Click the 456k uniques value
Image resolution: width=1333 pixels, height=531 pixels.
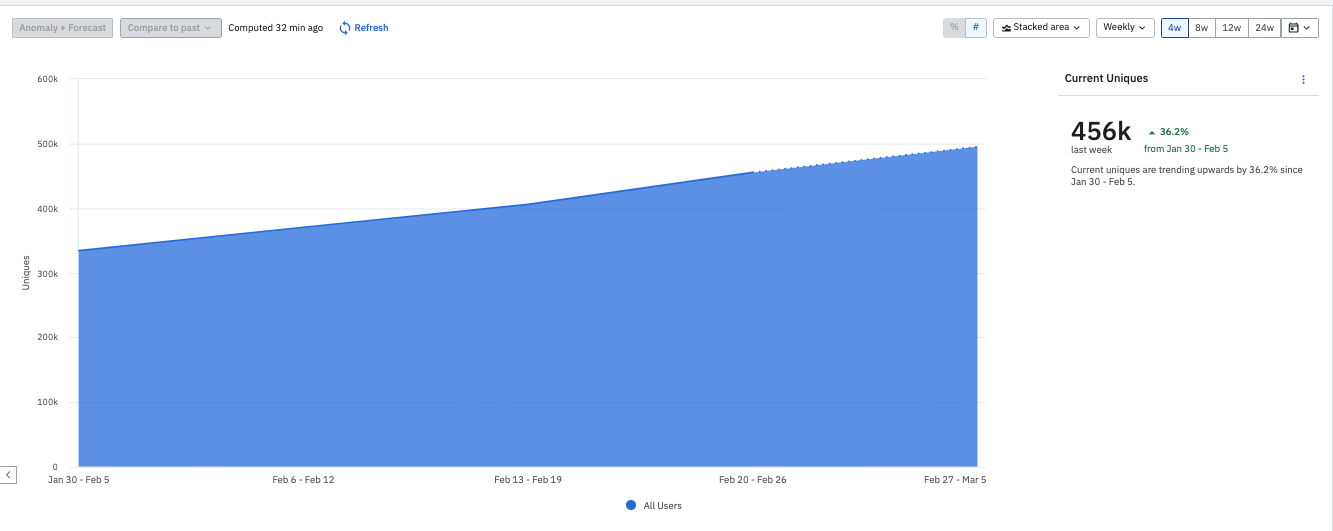pyautogui.click(x=1100, y=131)
